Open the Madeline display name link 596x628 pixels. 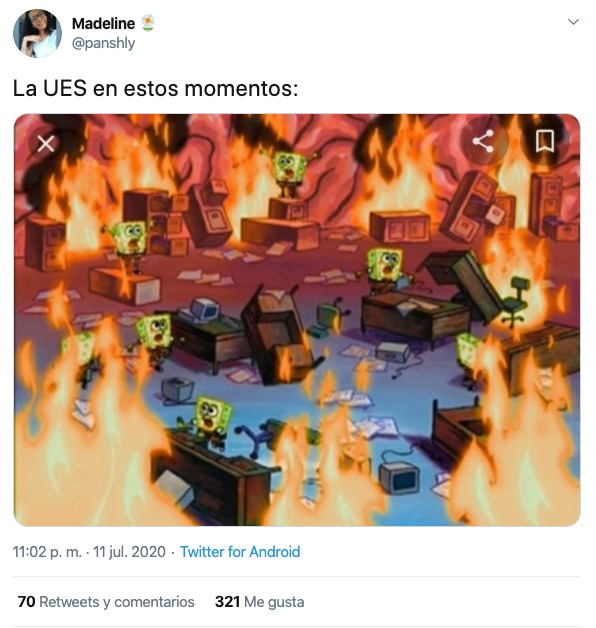[103, 24]
